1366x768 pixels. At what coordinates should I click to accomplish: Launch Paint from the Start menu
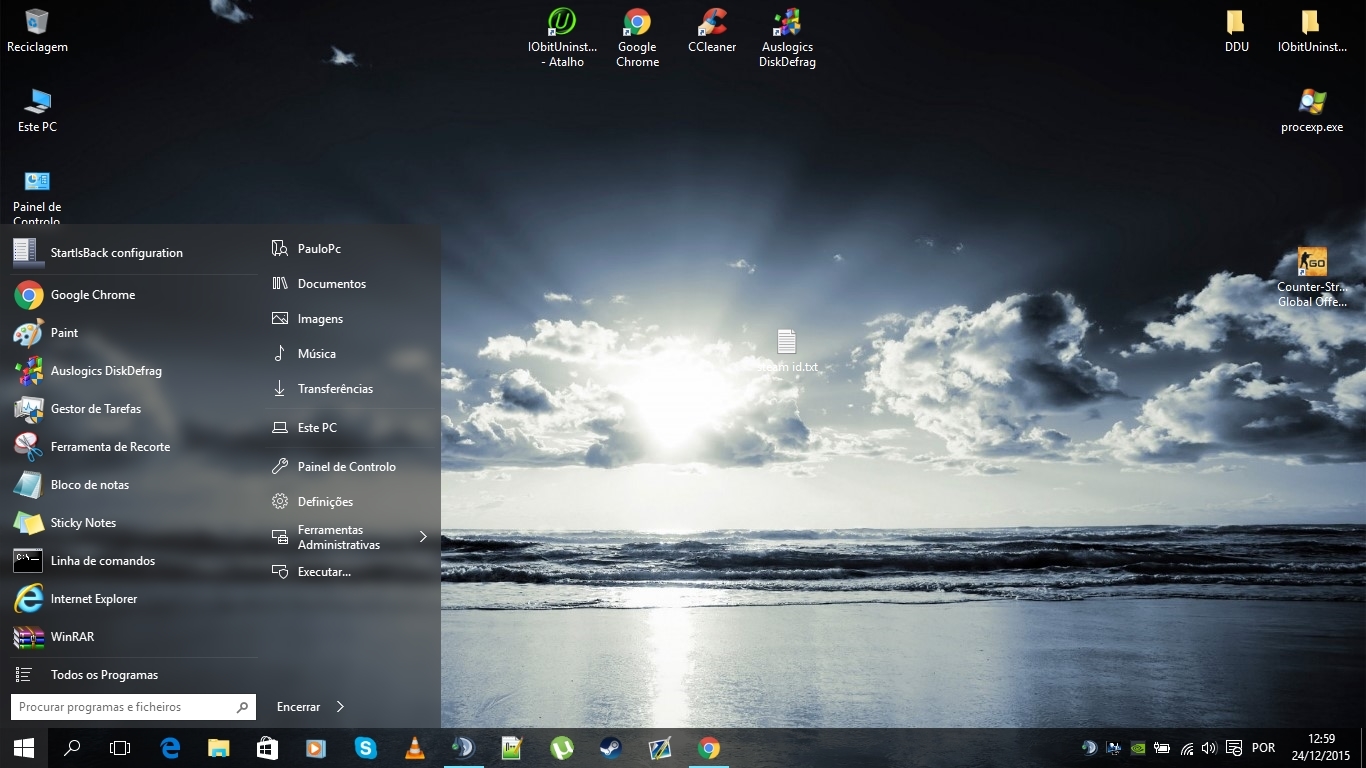[64, 333]
